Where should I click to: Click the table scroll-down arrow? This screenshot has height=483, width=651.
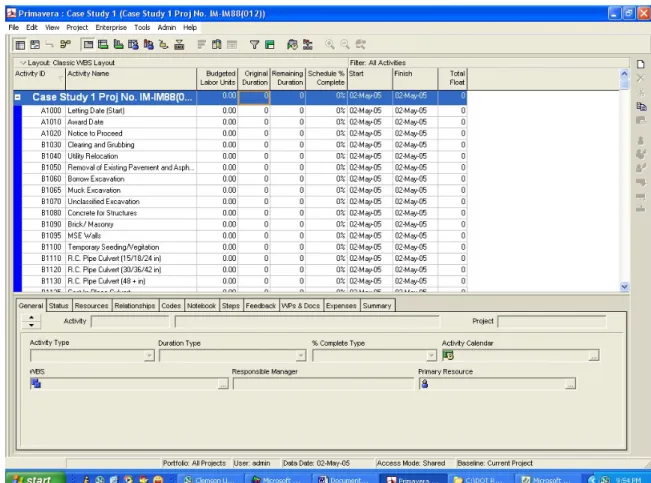624,287
